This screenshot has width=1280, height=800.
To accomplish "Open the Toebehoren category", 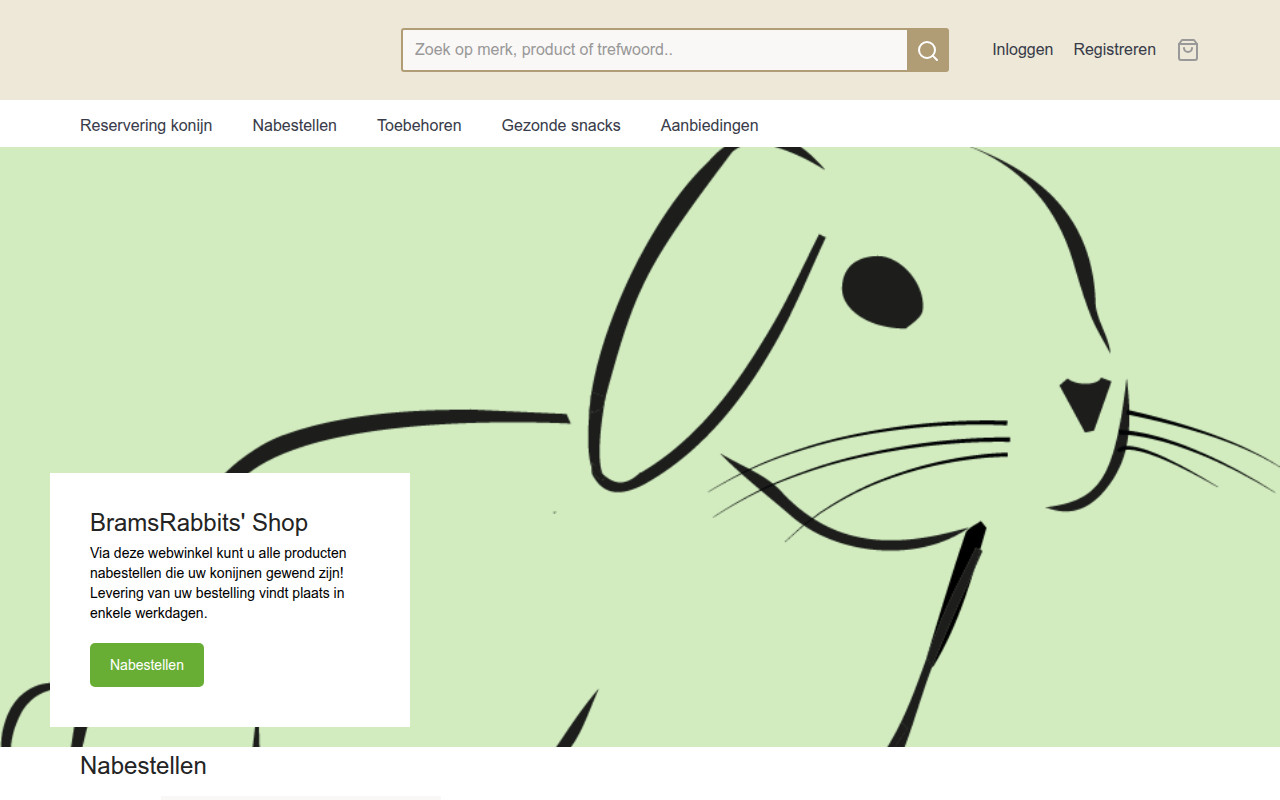I will pyautogui.click(x=419, y=126).
